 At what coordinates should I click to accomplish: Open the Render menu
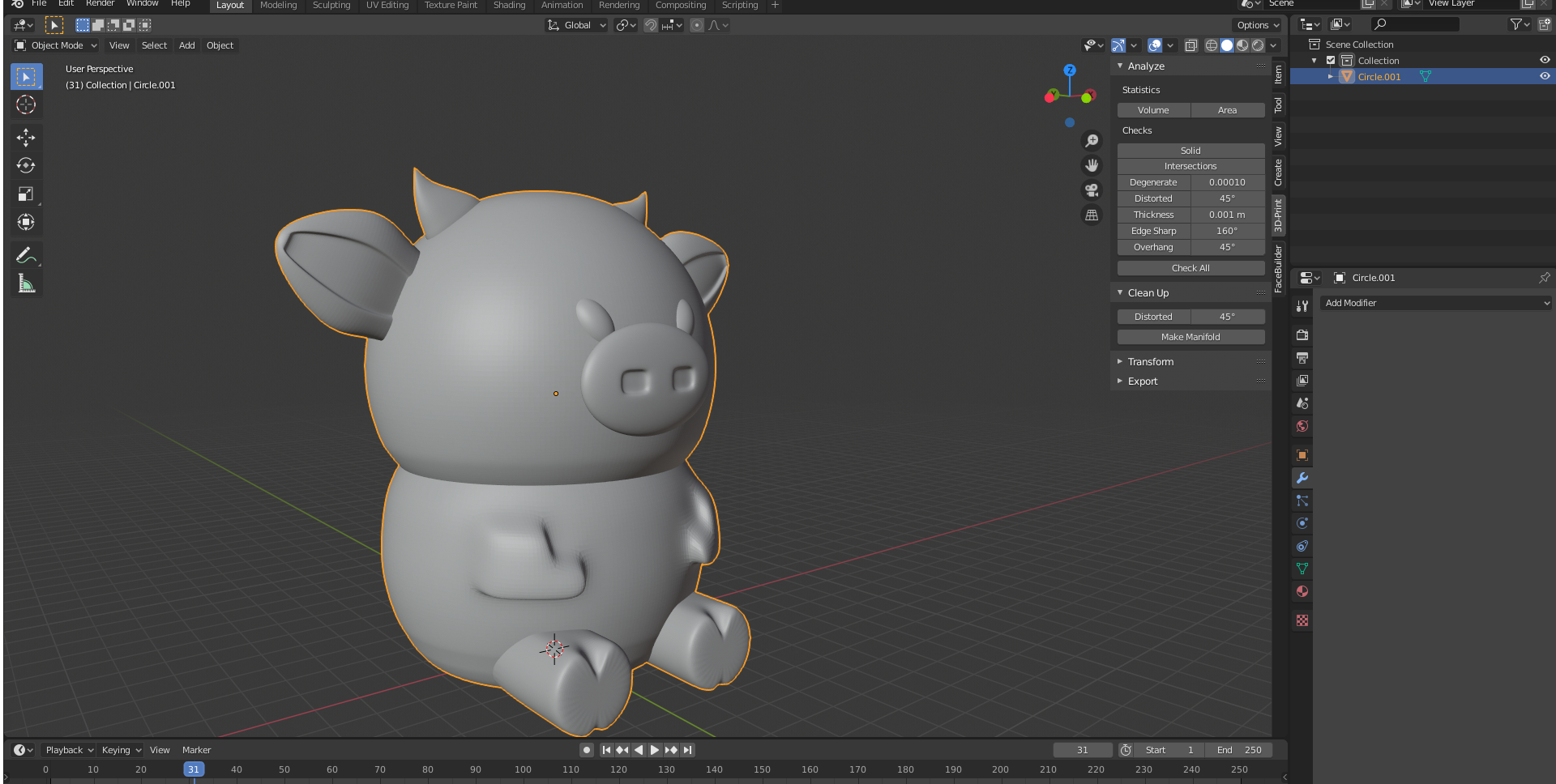point(100,3)
